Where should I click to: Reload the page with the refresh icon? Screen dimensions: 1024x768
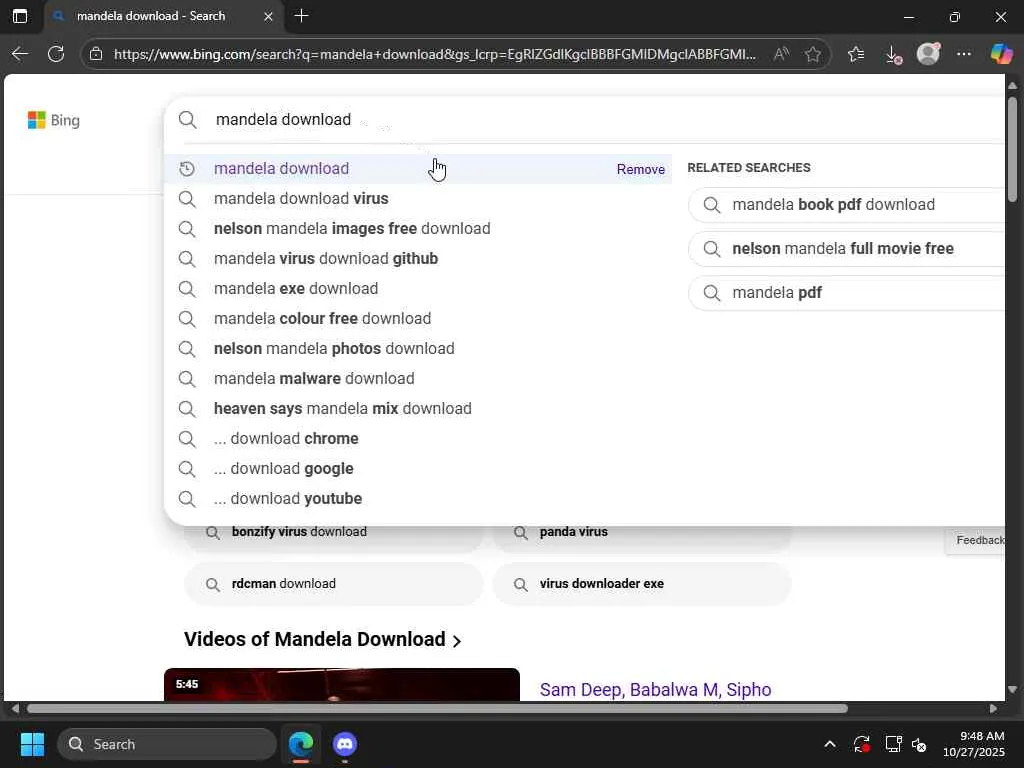(56, 54)
